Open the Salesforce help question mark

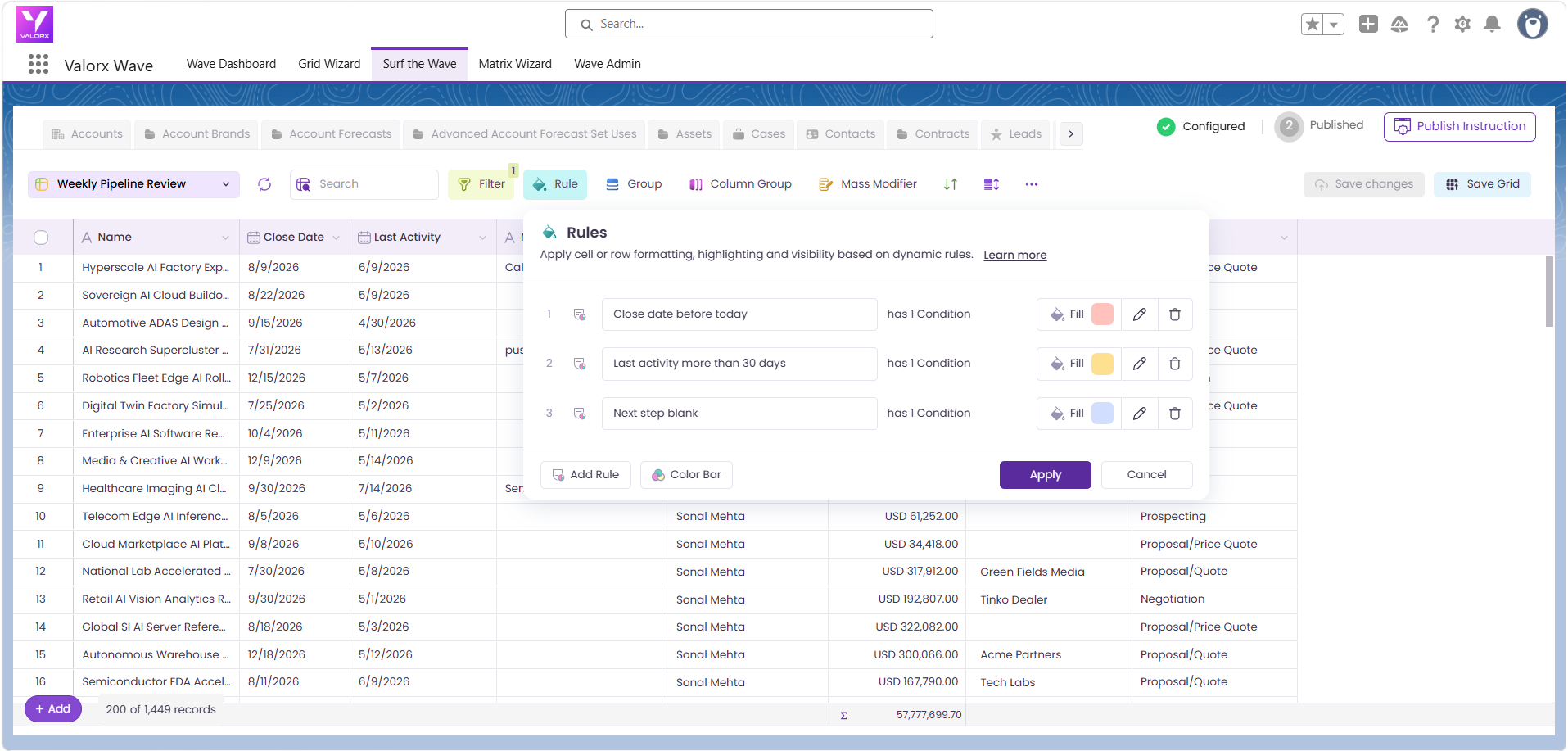click(1432, 25)
